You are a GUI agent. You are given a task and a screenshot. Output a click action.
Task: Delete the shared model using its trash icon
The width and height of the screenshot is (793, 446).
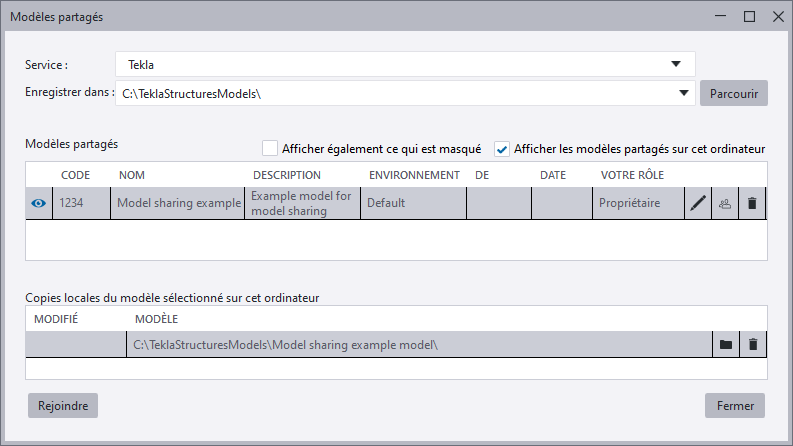752,203
